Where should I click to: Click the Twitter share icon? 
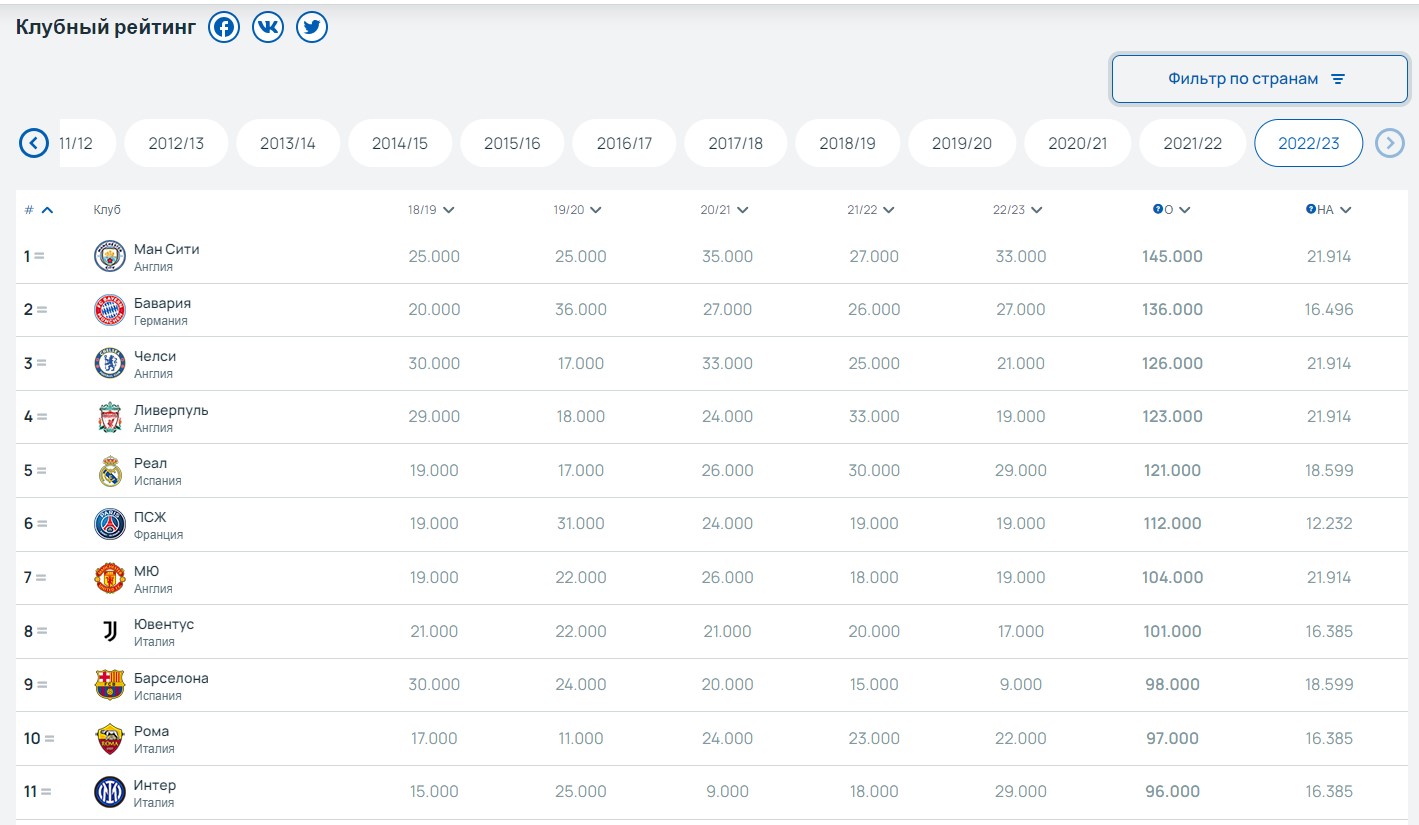pyautogui.click(x=312, y=27)
